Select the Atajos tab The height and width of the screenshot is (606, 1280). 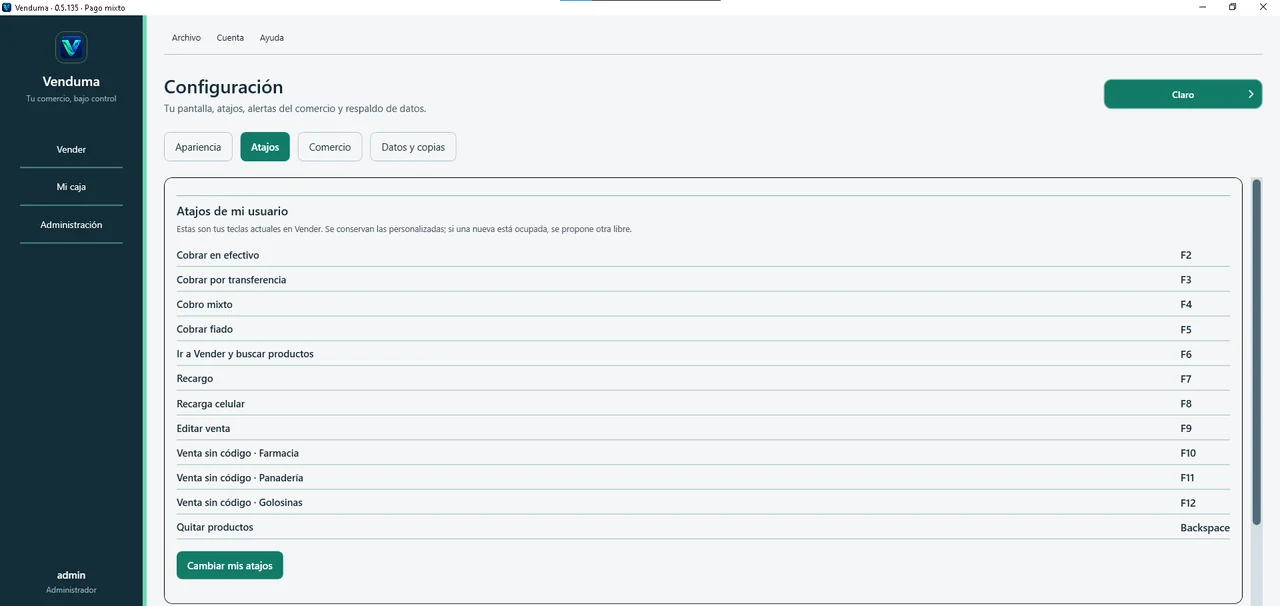pos(265,147)
